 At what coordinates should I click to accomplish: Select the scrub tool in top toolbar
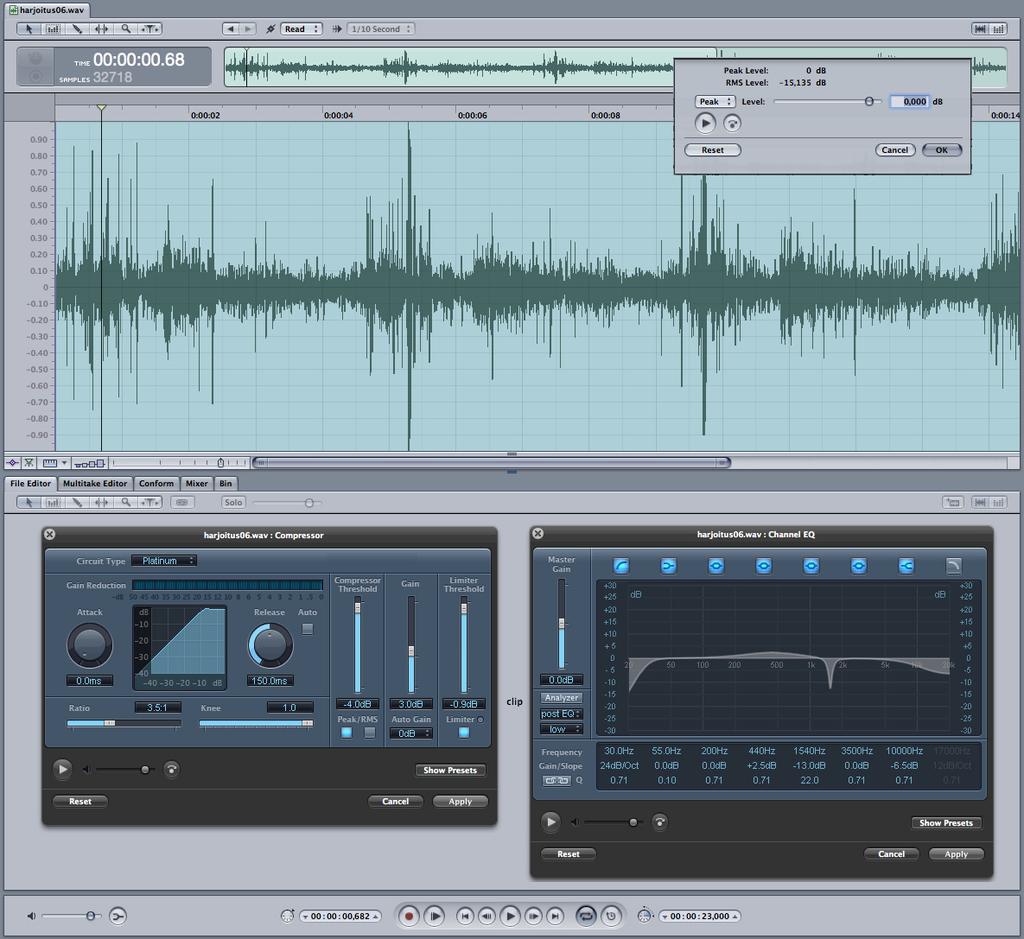[x=150, y=29]
